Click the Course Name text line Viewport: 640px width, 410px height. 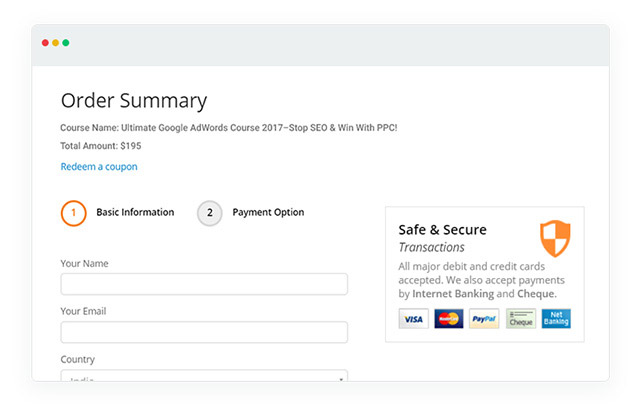pos(229,128)
